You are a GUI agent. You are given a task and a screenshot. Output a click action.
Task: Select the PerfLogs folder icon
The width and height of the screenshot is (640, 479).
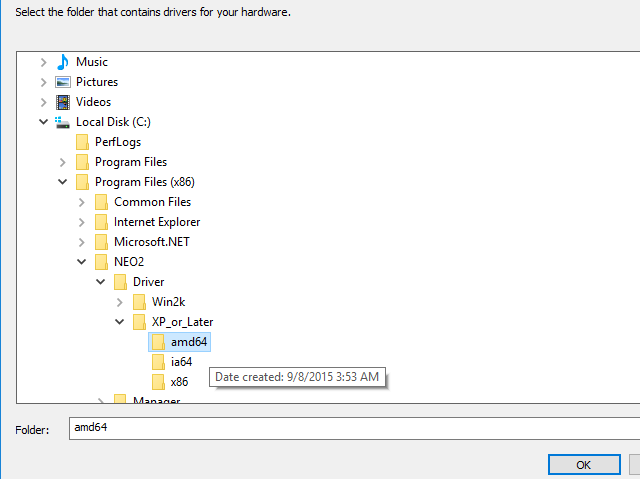click(82, 142)
